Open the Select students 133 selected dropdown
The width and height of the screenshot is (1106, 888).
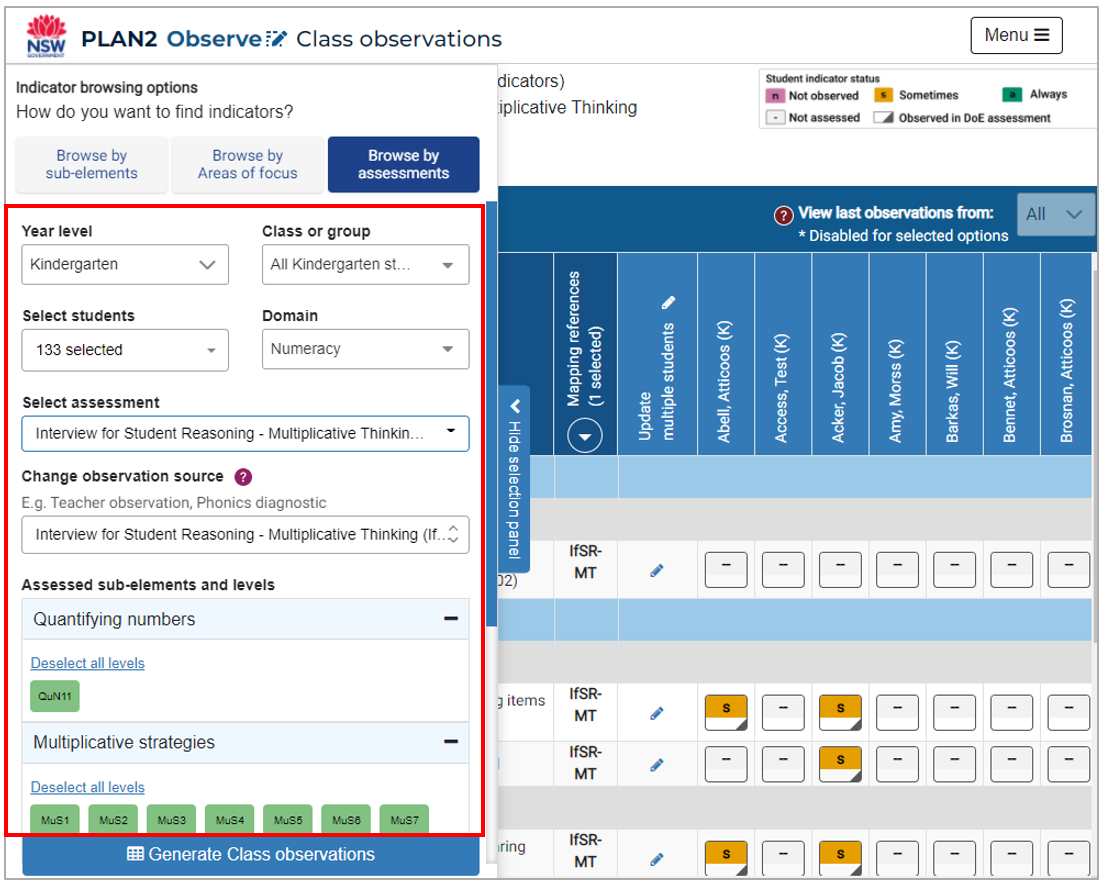tap(125, 350)
